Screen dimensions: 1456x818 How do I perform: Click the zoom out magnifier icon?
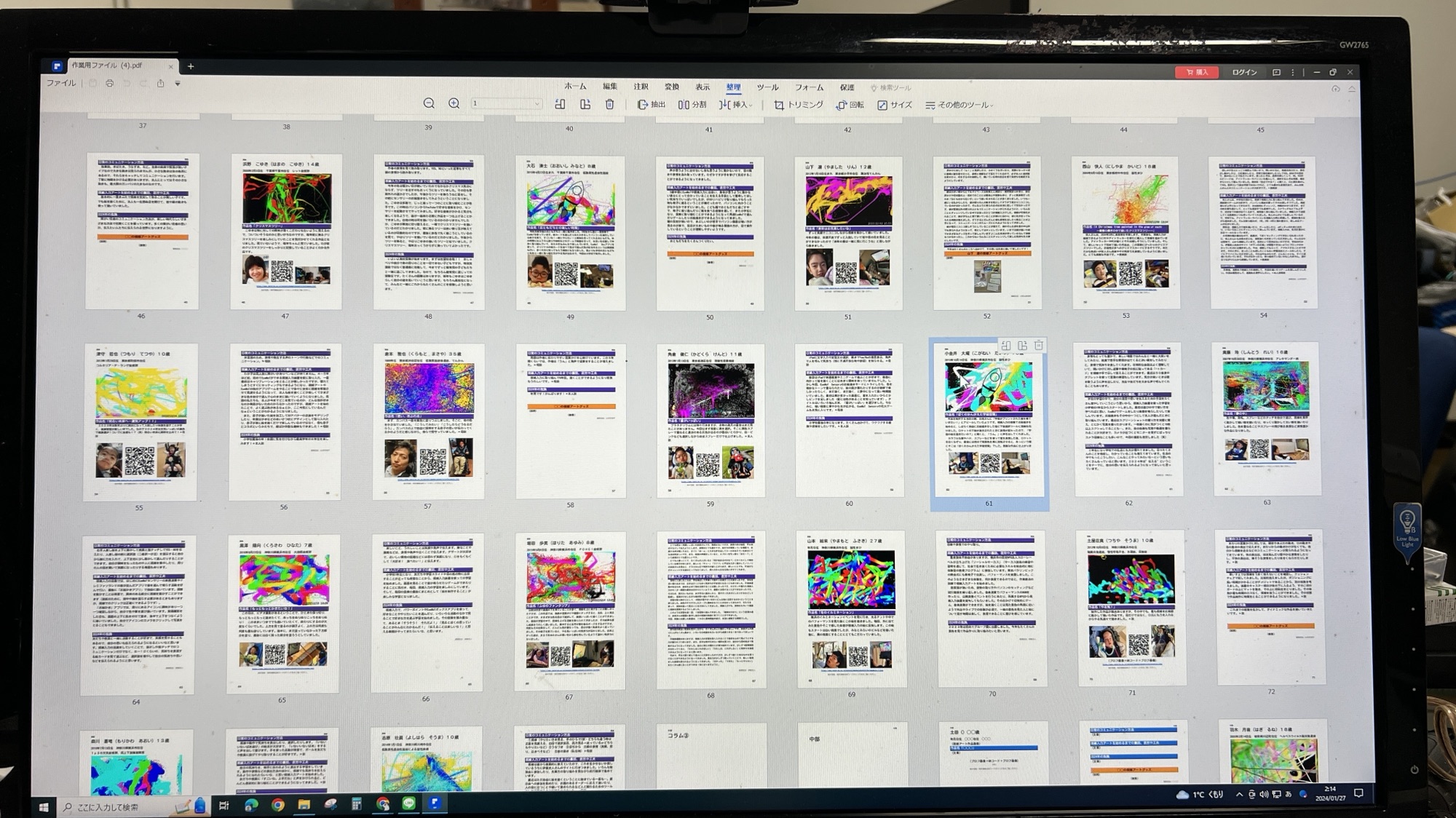click(x=429, y=103)
